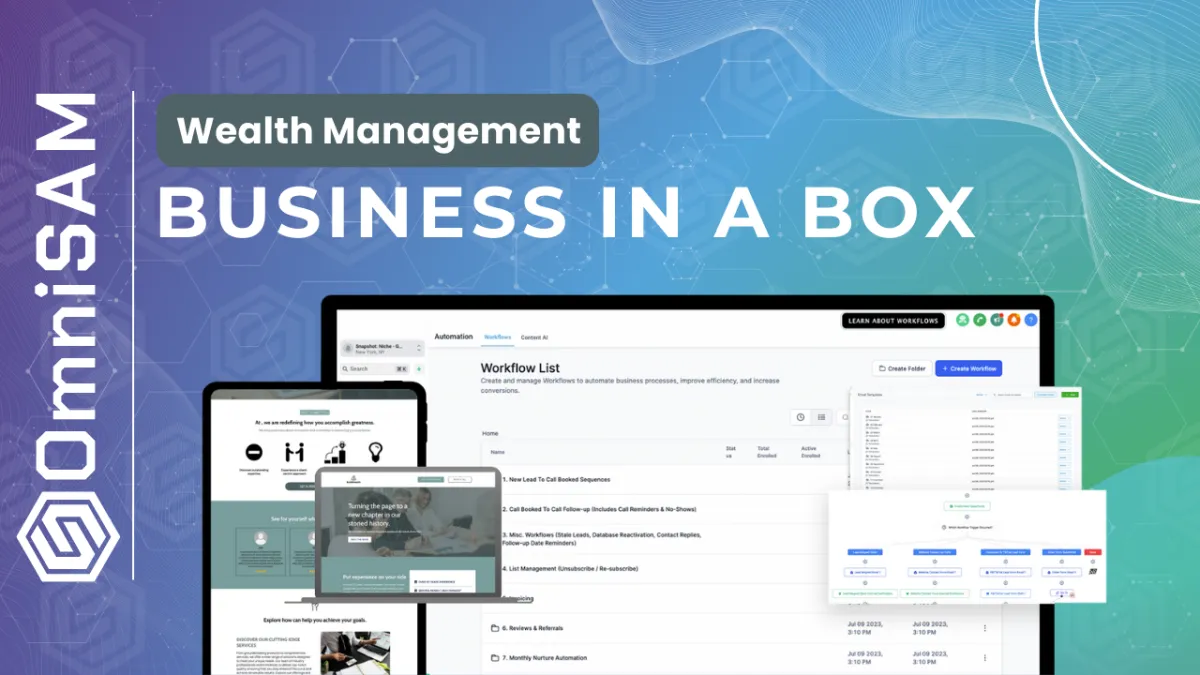Click the Home breadcrumb
Viewport: 1200px width, 675px height.
[490, 434]
